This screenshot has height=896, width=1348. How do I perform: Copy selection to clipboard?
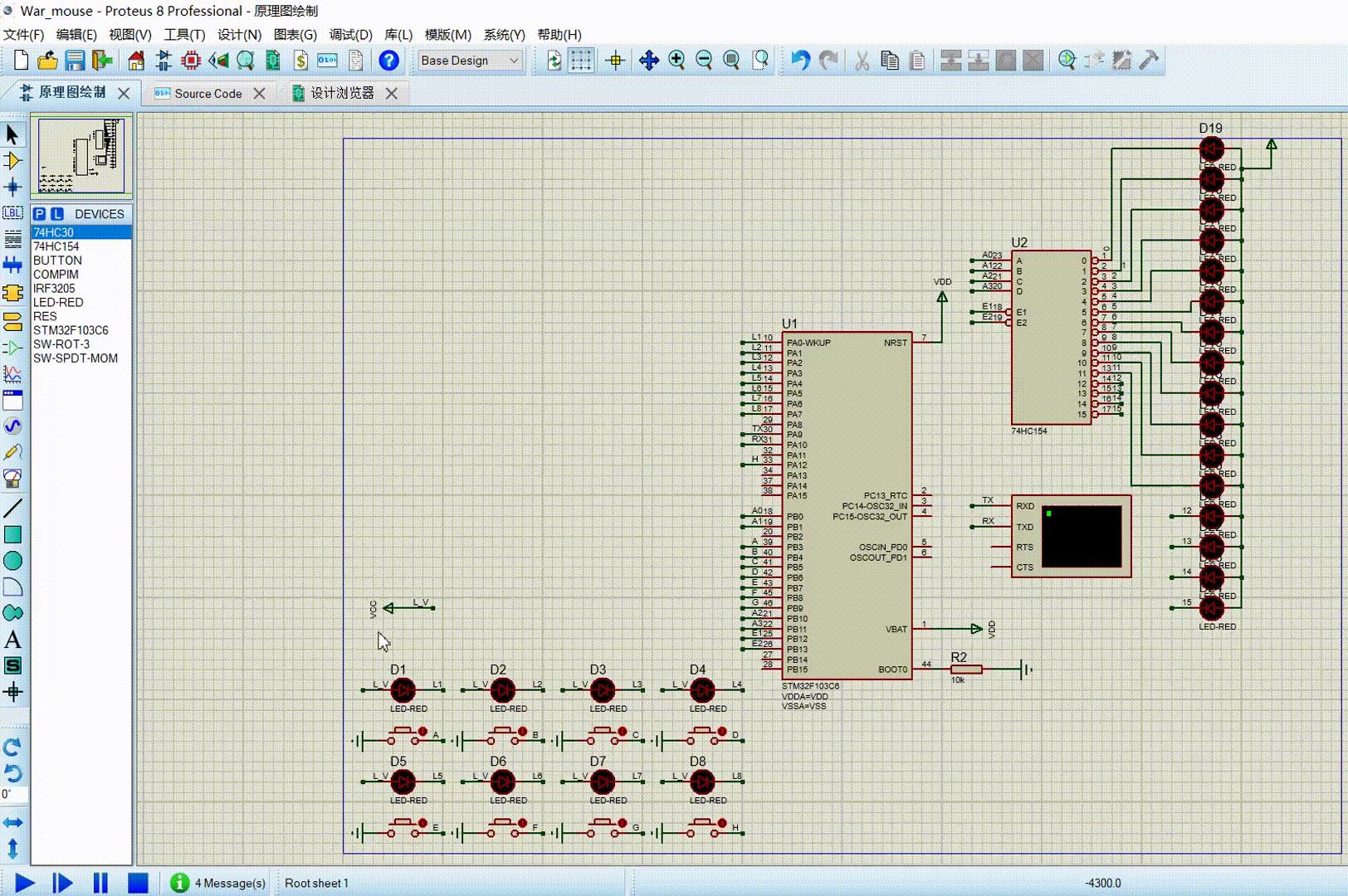[x=890, y=60]
